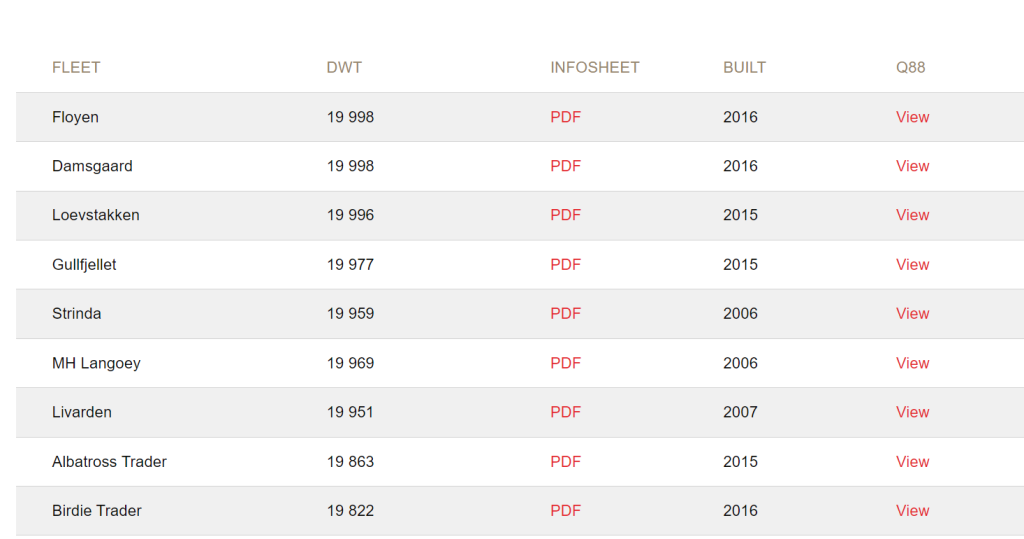View the Birdie Trader Q88
The height and width of the screenshot is (539, 1024).
(912, 511)
